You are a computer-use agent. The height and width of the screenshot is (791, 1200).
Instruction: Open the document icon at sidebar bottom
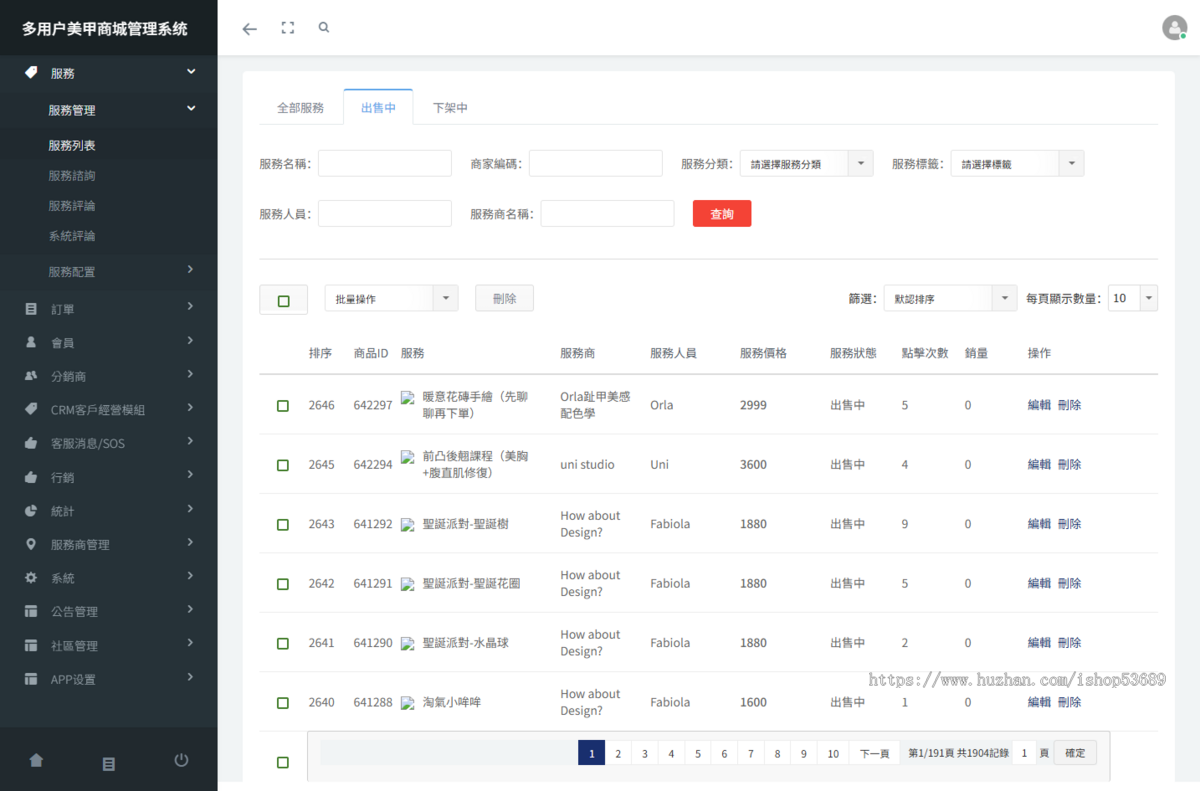coord(109,763)
